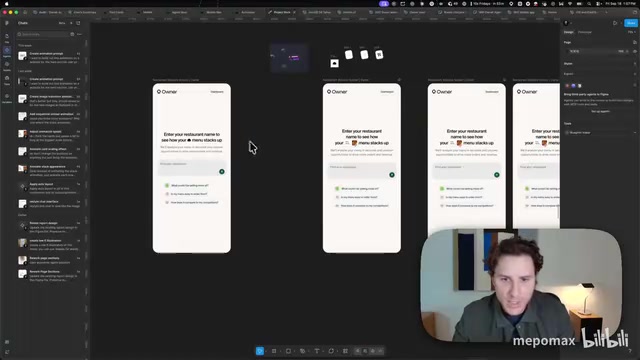Select the Comment tool in bottom toolbar

pos(331,351)
